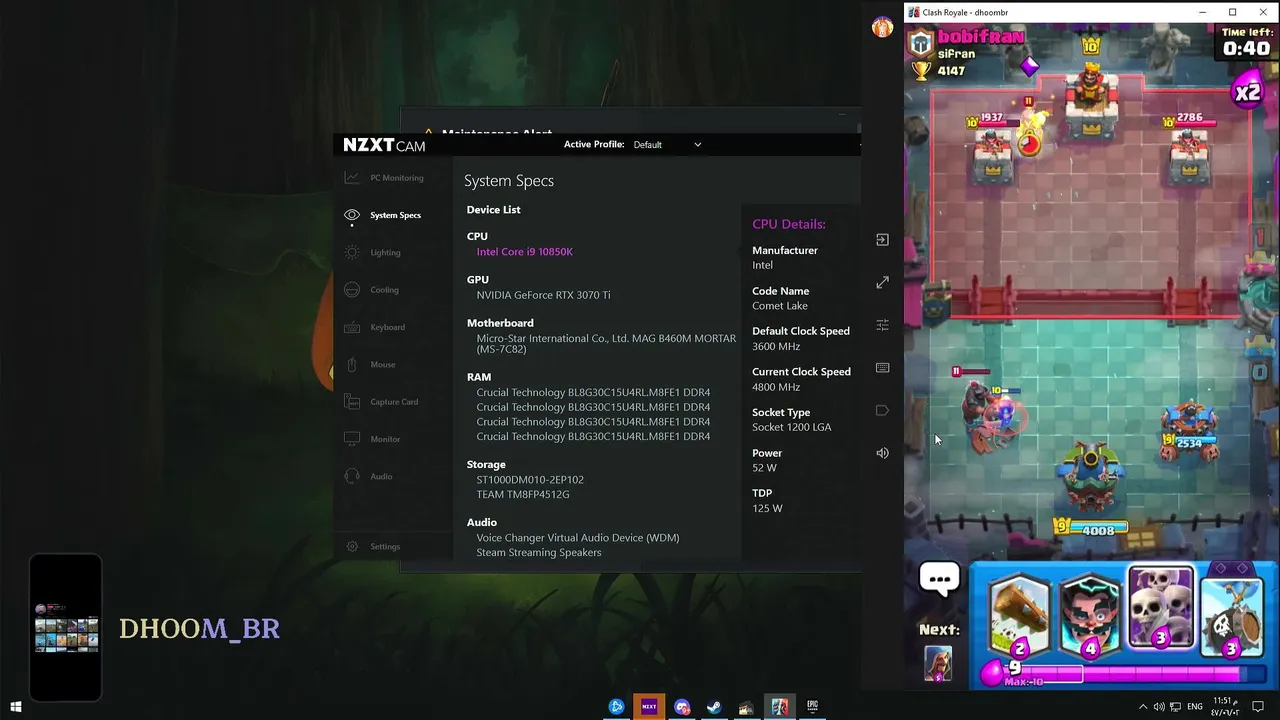This screenshot has width=1280, height=720.
Task: Select the Log card in Clash Royale hand
Action: pyautogui.click(x=1019, y=614)
